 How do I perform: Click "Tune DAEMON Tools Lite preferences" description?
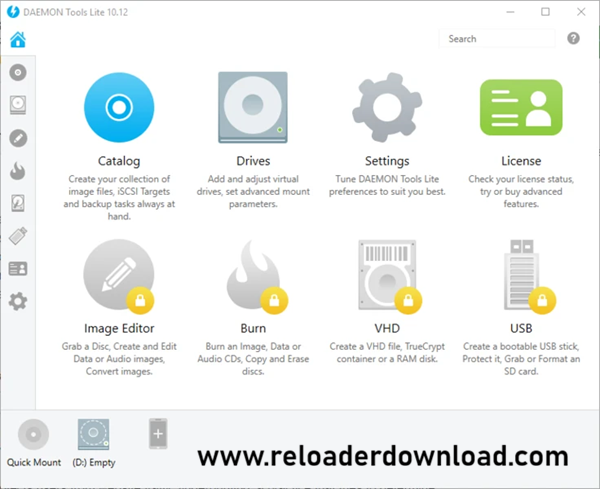coord(387,185)
